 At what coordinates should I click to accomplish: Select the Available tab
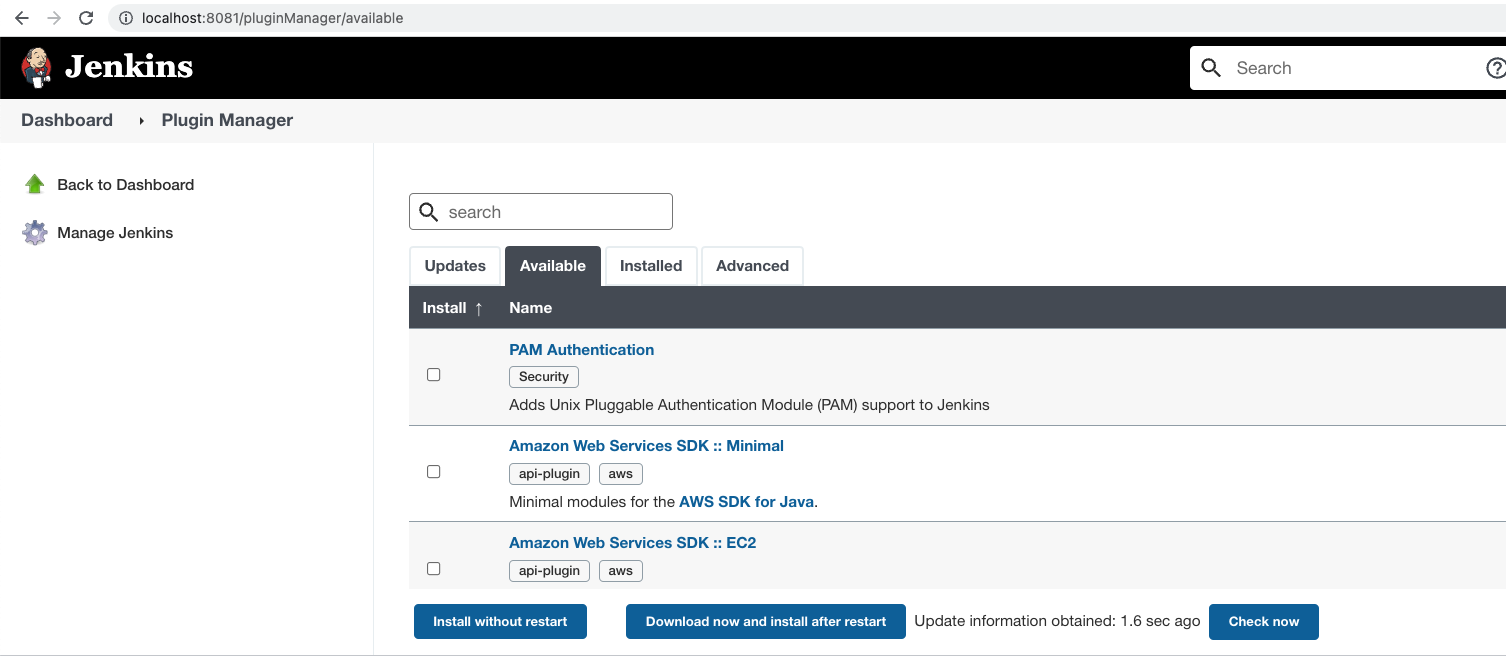pos(553,266)
